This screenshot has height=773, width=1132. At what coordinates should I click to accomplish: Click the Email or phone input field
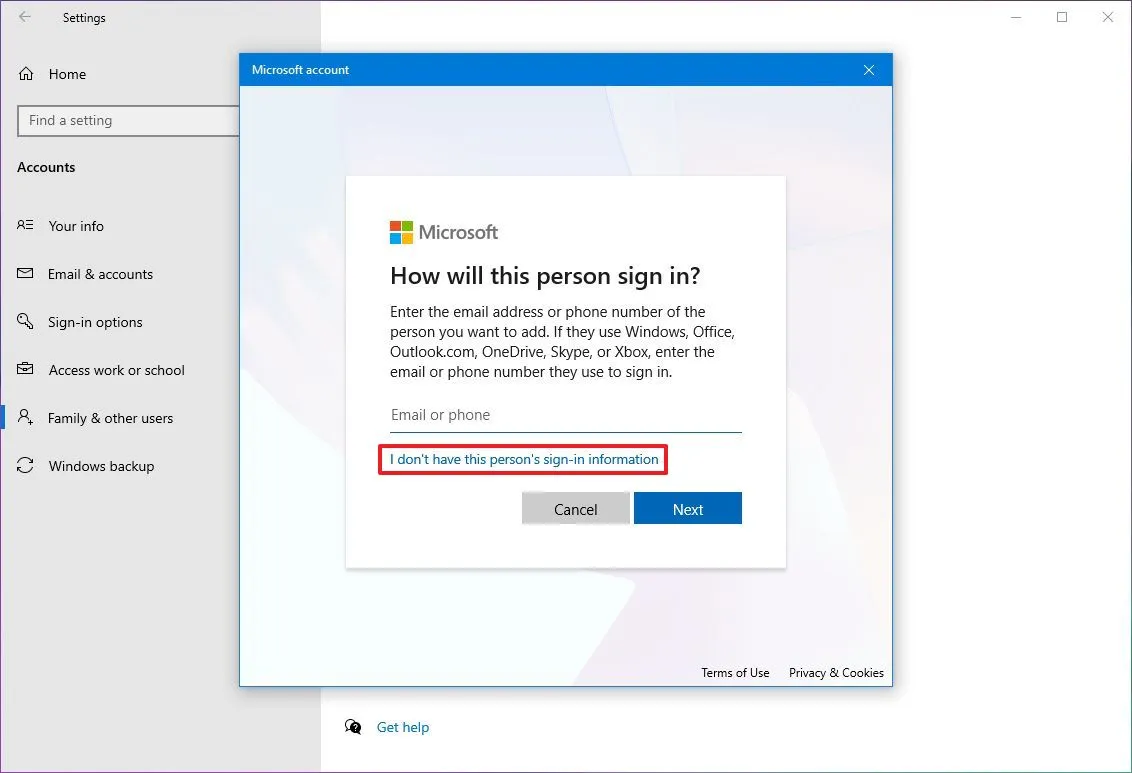click(565, 414)
